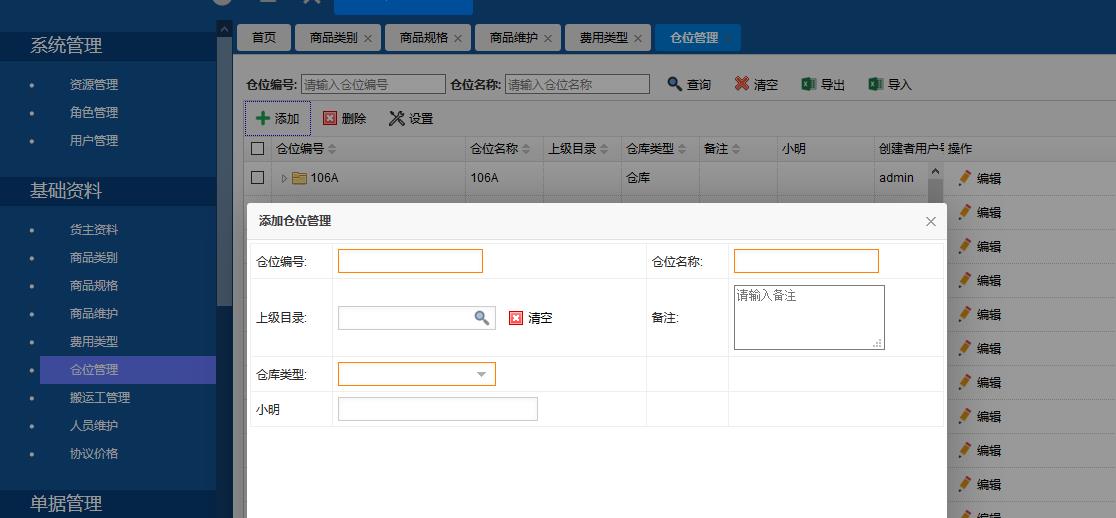1116x518 pixels.
Task: Click the 添加 green plus icon
Action: 263,118
